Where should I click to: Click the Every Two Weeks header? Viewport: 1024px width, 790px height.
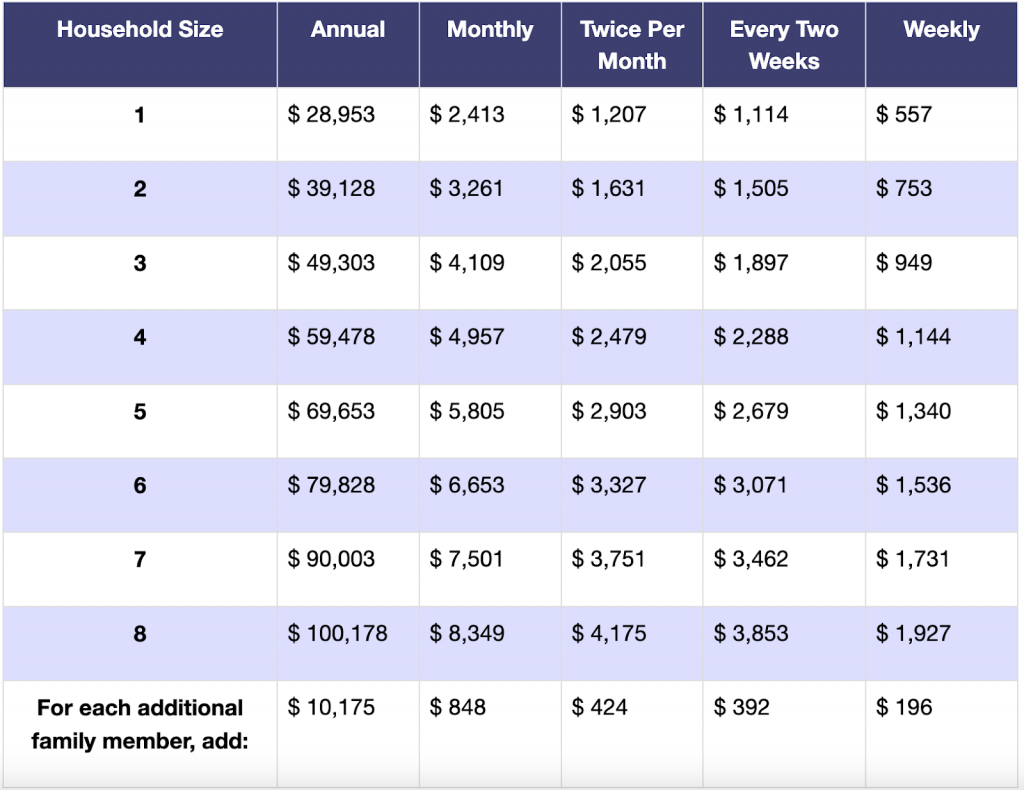[x=784, y=45]
